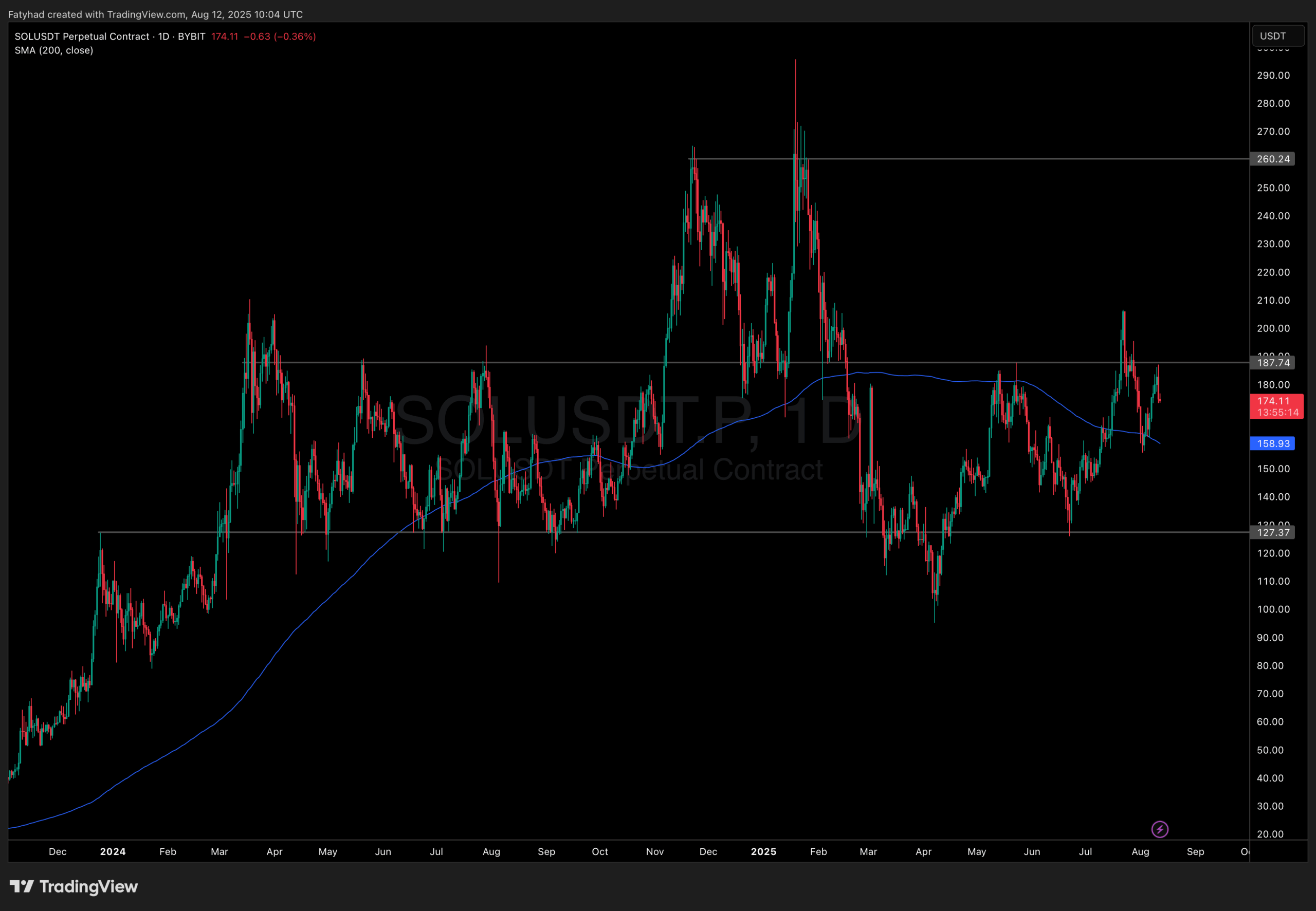Click the 127.37 horizontal line price label
1316x911 pixels.
pos(1272,532)
